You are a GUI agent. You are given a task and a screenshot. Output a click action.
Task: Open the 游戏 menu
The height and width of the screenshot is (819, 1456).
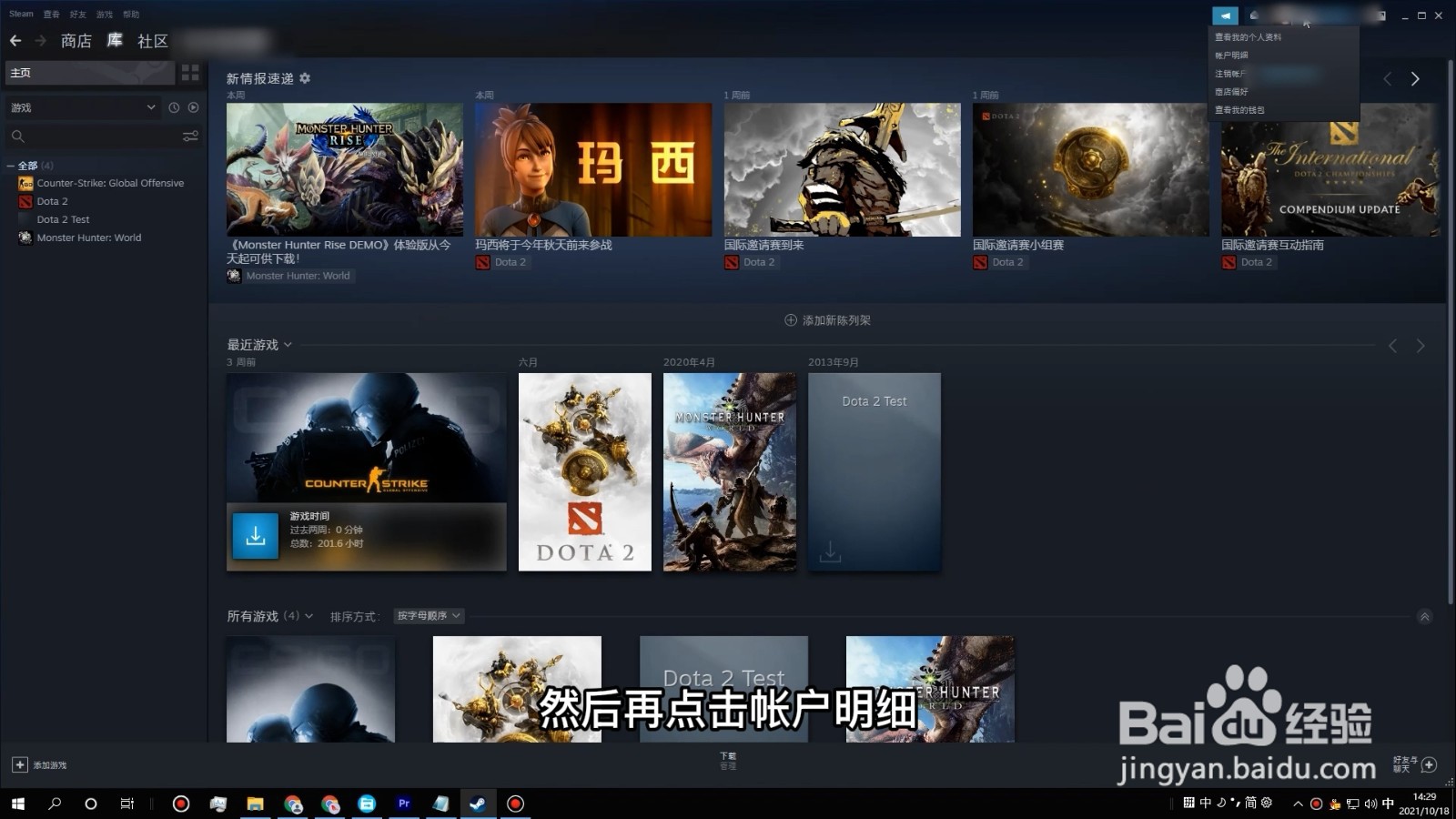(x=105, y=14)
